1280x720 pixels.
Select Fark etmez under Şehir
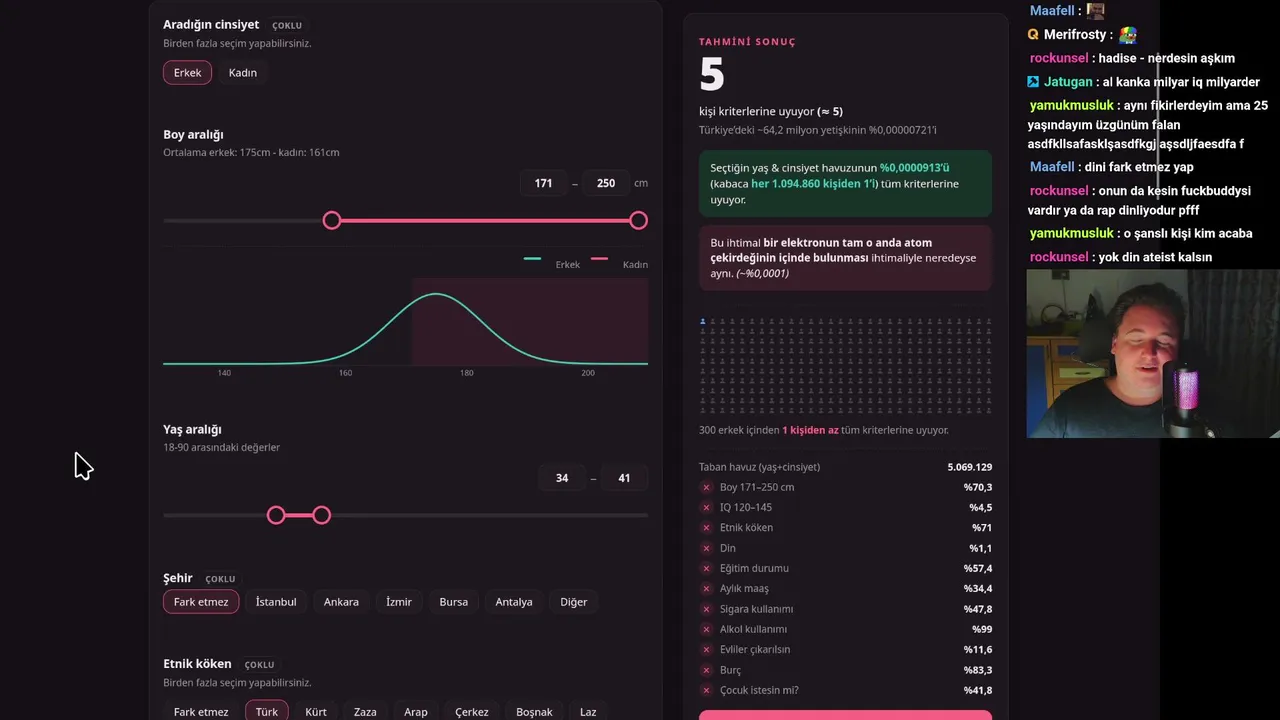click(201, 602)
